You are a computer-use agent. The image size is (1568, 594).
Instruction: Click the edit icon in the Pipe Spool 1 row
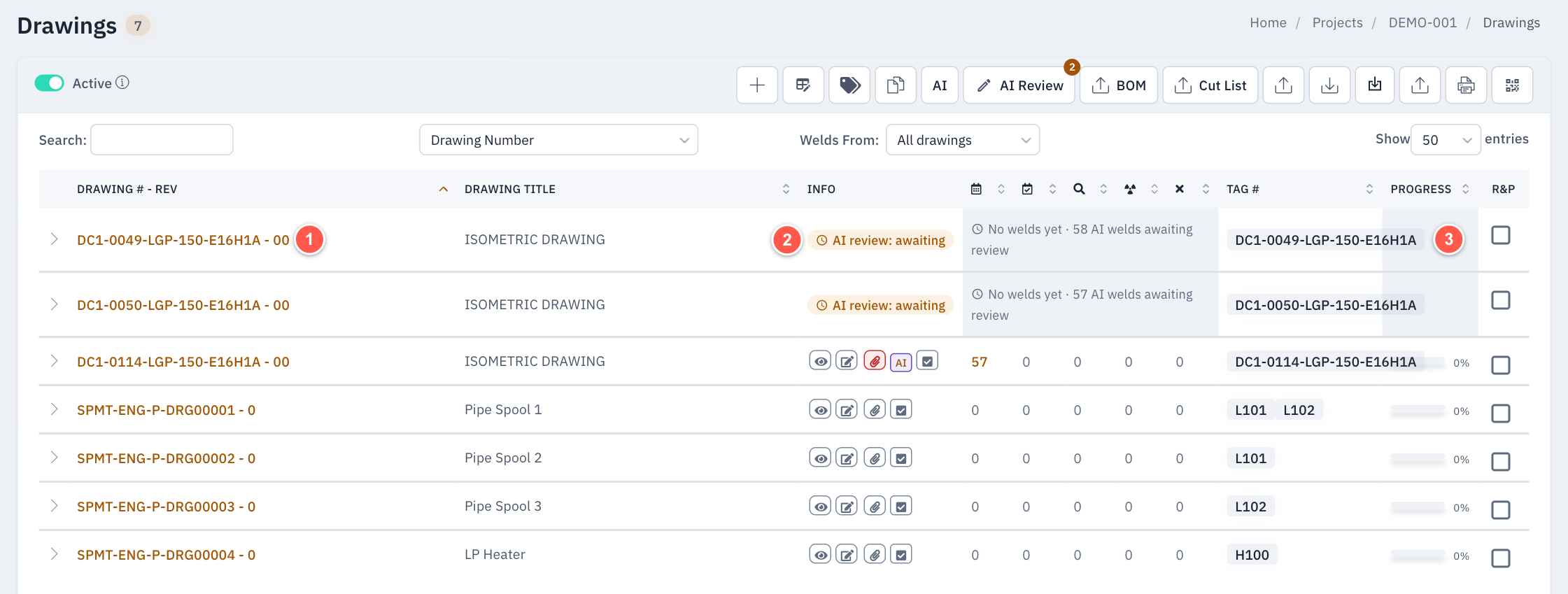[x=847, y=409]
